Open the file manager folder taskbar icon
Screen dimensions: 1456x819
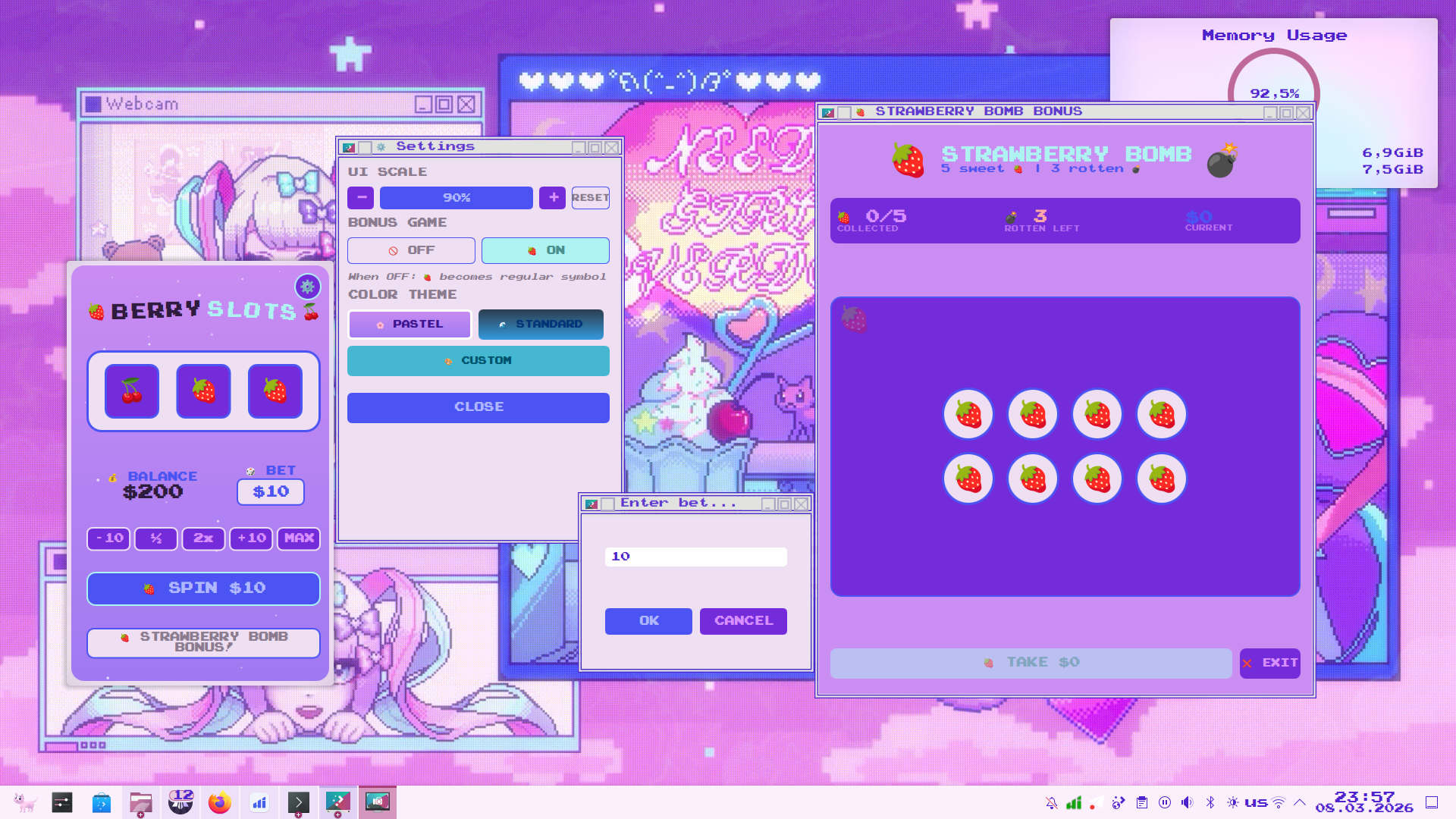tap(141, 802)
